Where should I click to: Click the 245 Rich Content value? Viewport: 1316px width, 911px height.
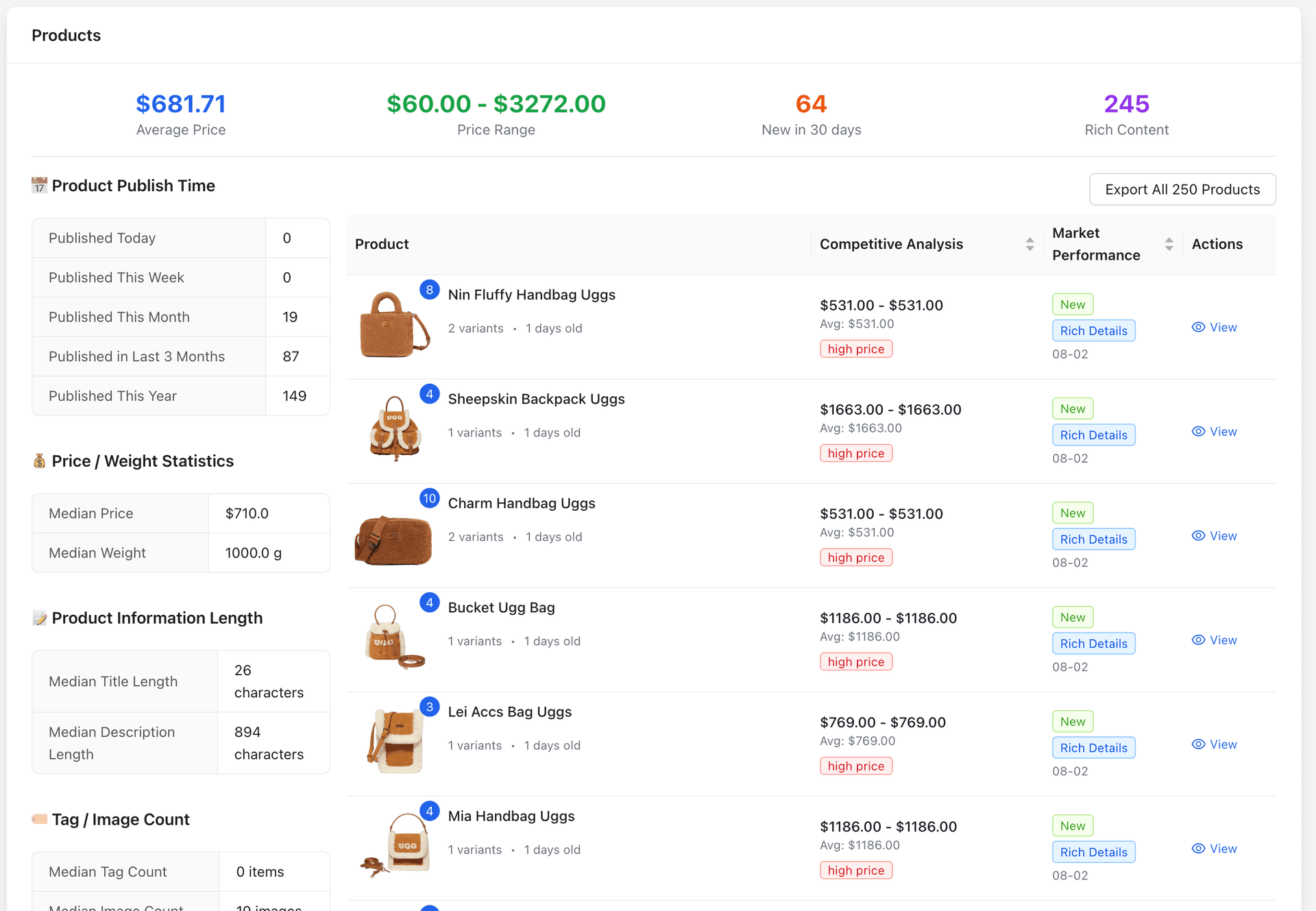click(x=1127, y=104)
